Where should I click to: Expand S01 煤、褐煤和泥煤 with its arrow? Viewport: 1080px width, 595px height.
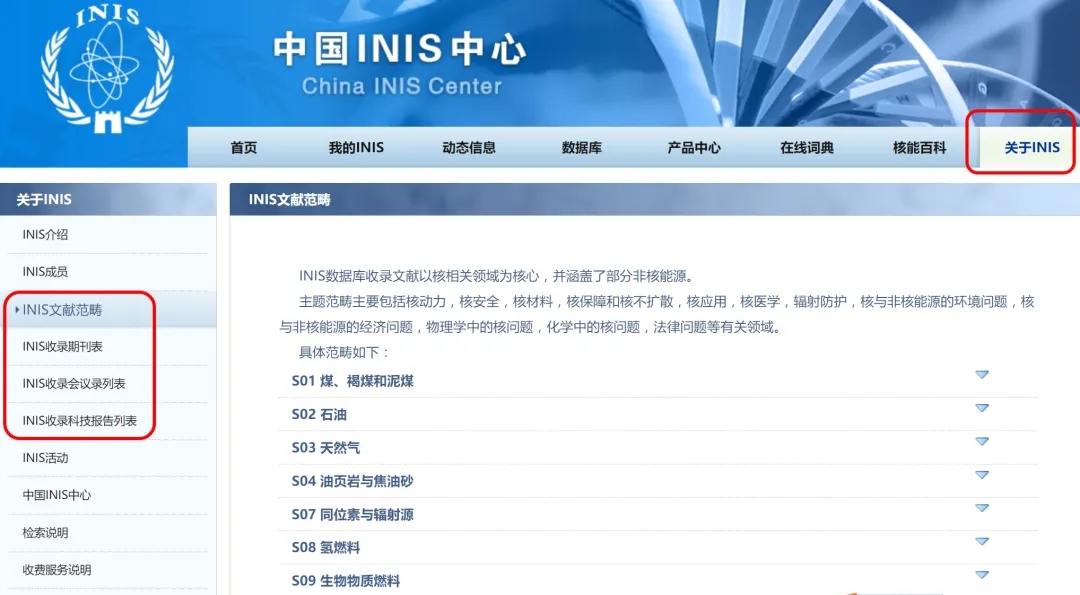click(x=982, y=375)
